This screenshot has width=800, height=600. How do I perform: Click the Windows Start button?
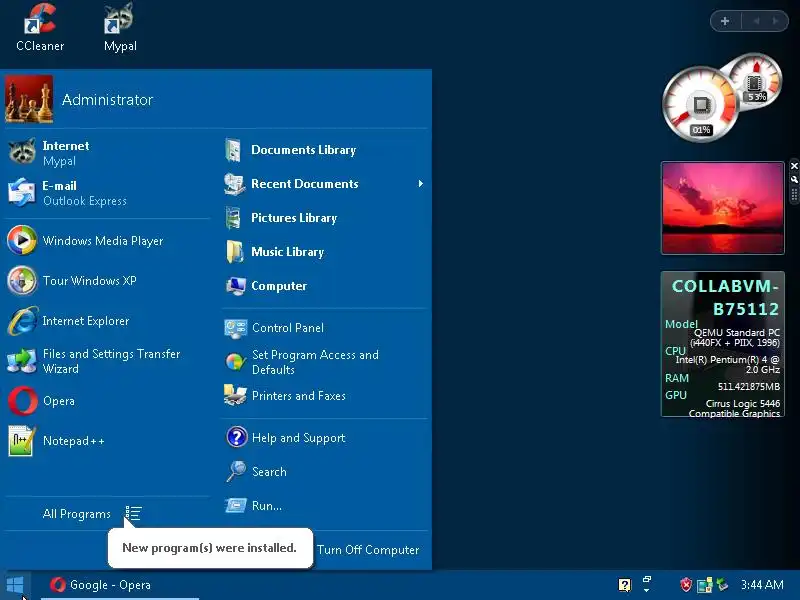point(15,585)
